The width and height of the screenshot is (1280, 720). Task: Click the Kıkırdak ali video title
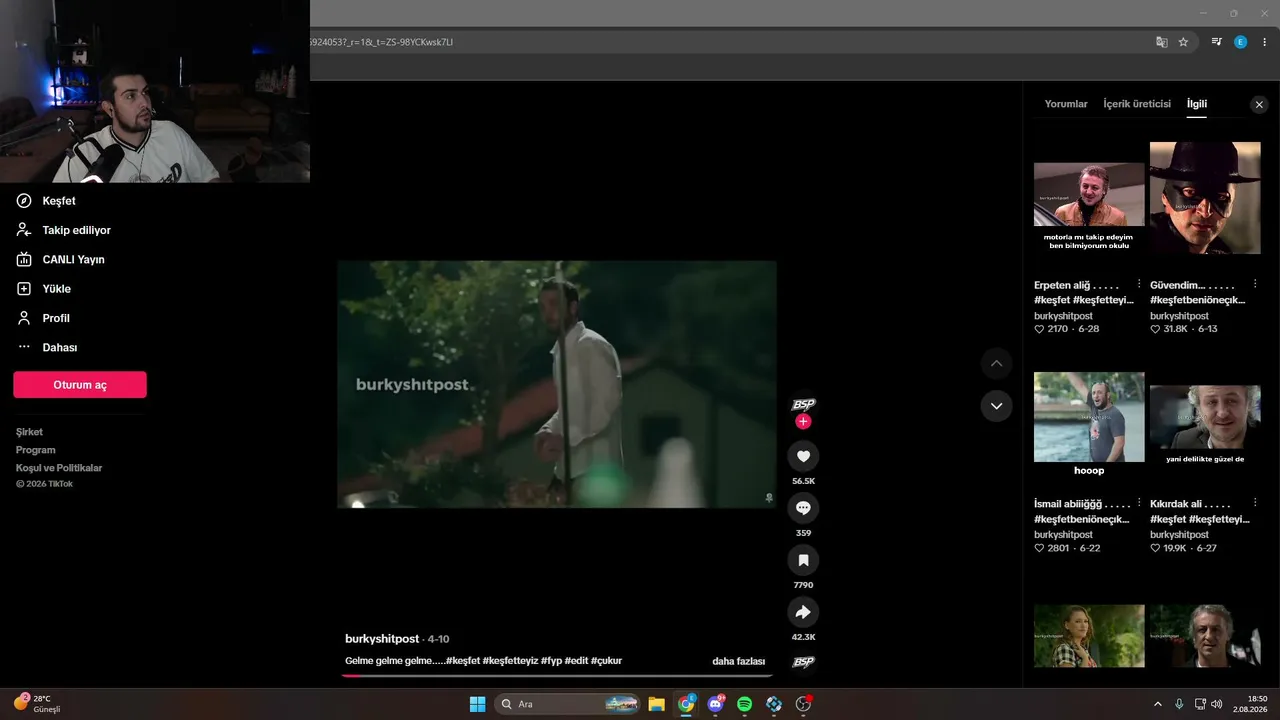point(1200,511)
